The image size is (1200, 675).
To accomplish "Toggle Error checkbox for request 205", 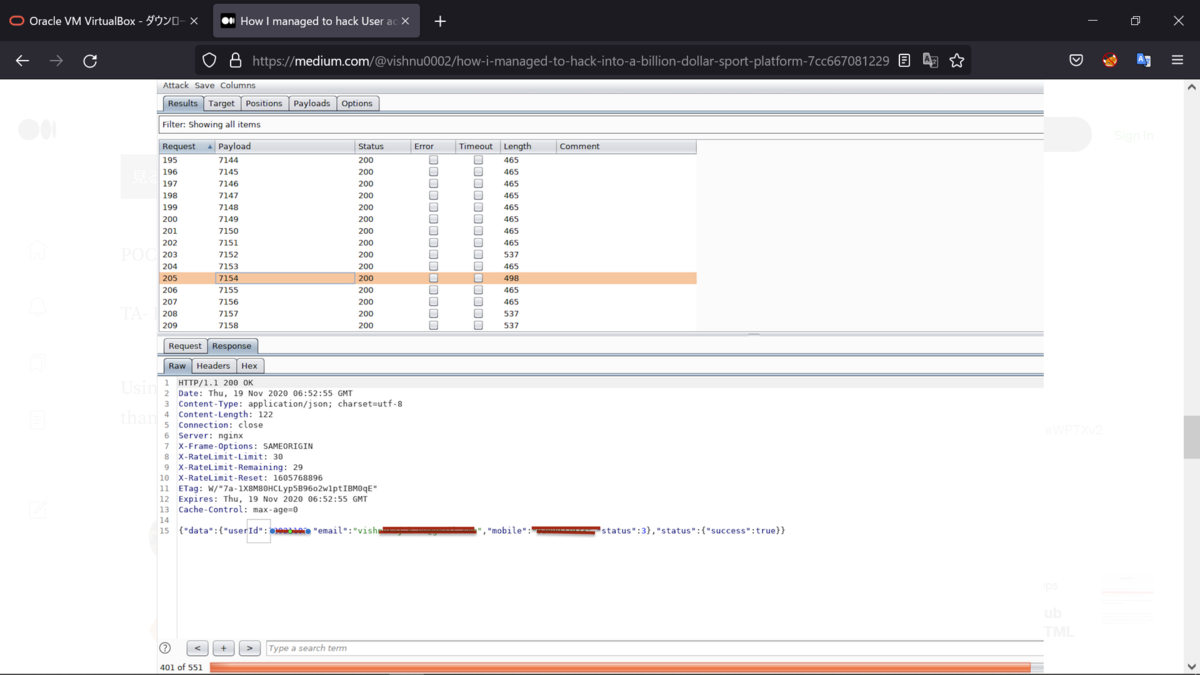I will tap(433, 278).
